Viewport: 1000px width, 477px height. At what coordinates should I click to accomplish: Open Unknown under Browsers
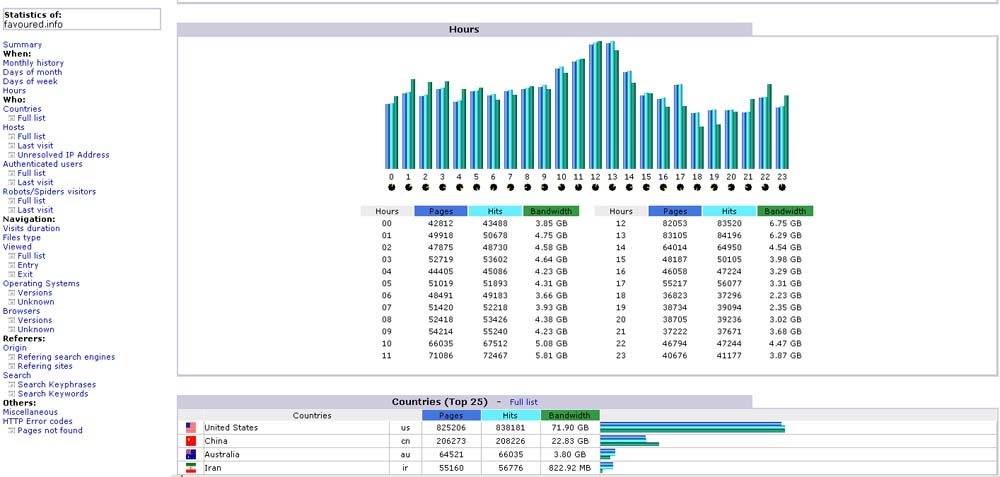(36, 330)
